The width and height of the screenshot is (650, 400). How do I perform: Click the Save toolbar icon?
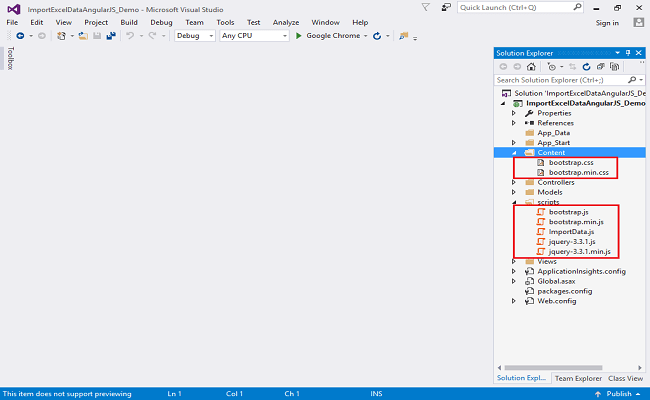pos(97,36)
